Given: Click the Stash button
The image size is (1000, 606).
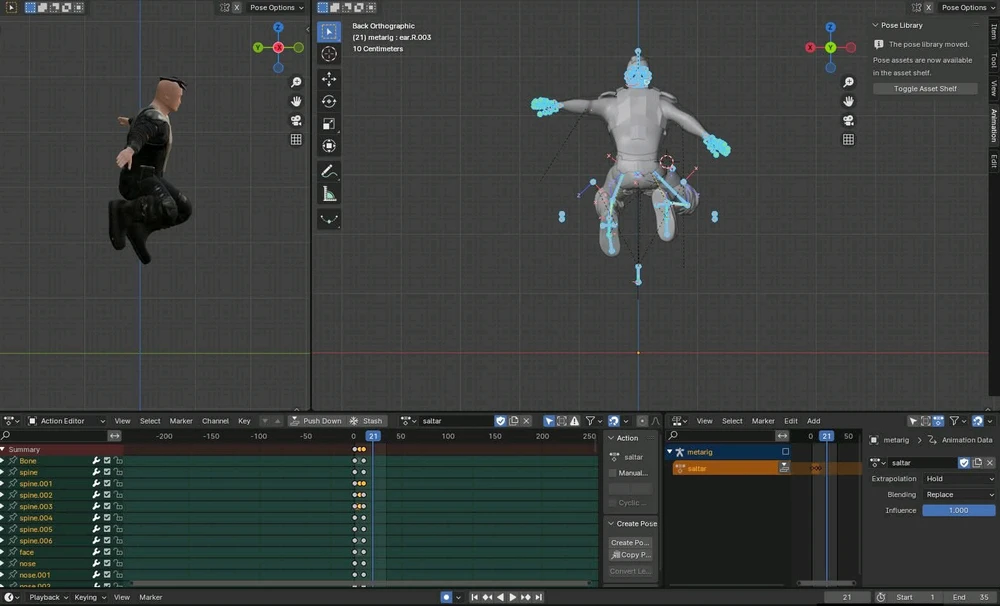Looking at the screenshot, I should pyautogui.click(x=366, y=421).
